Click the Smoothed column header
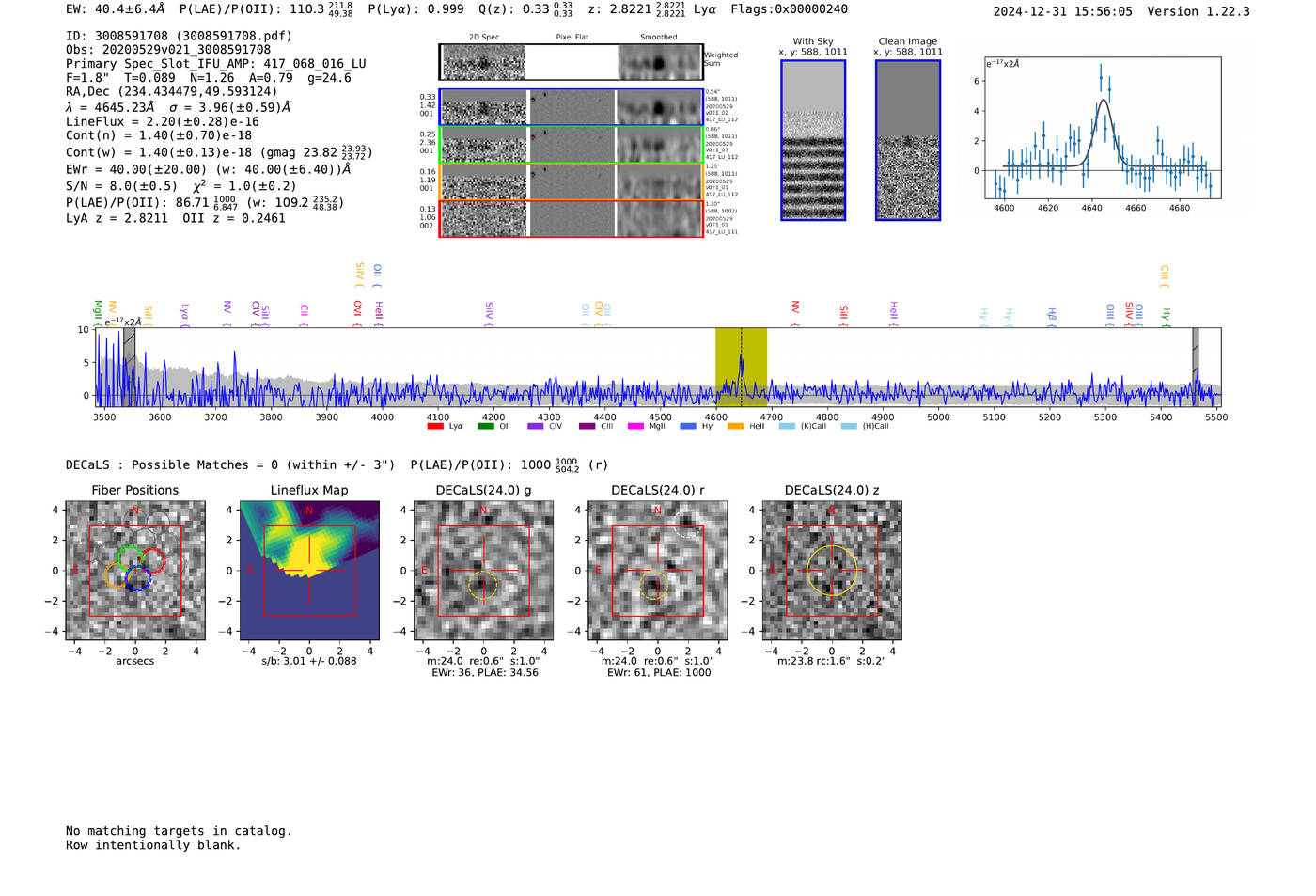 tap(659, 38)
